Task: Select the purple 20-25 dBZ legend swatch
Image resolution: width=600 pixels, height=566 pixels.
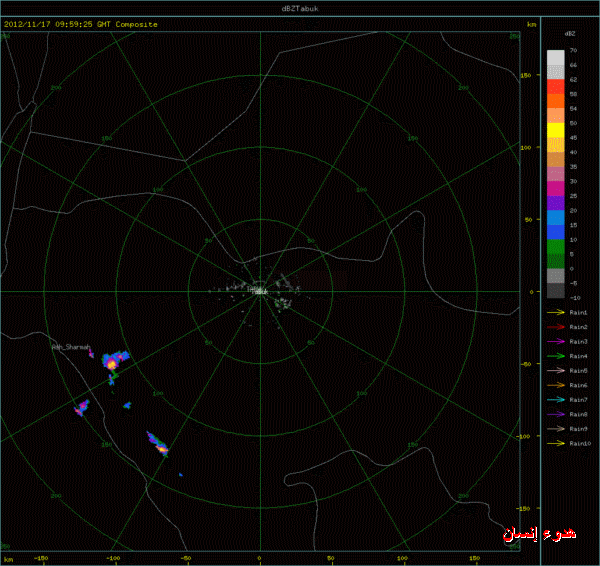Action: click(x=556, y=203)
